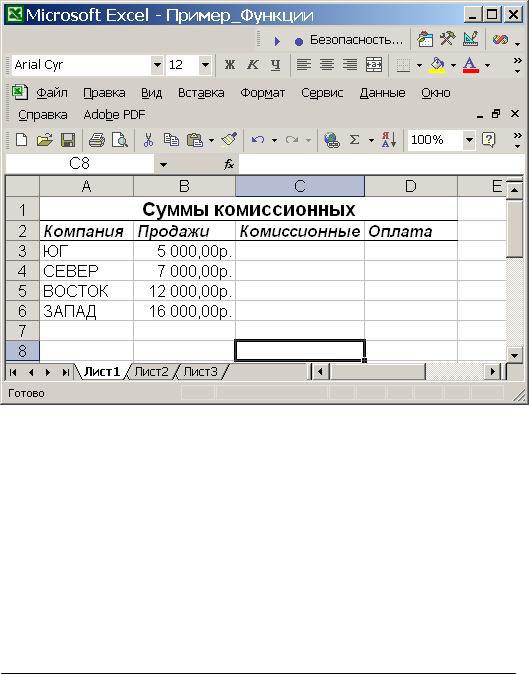The height and width of the screenshot is (674, 529).
Task: Apply the red font color
Action: click(471, 65)
